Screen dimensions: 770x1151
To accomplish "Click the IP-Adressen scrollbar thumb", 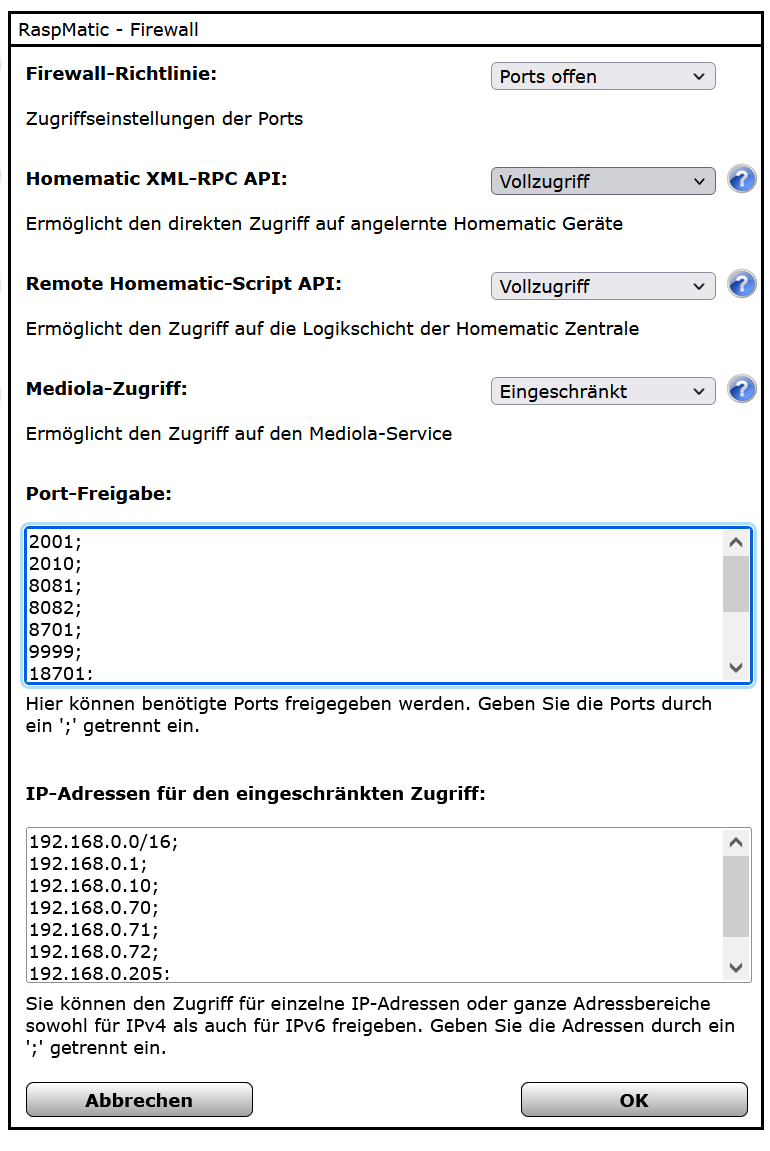I will click(x=736, y=895).
